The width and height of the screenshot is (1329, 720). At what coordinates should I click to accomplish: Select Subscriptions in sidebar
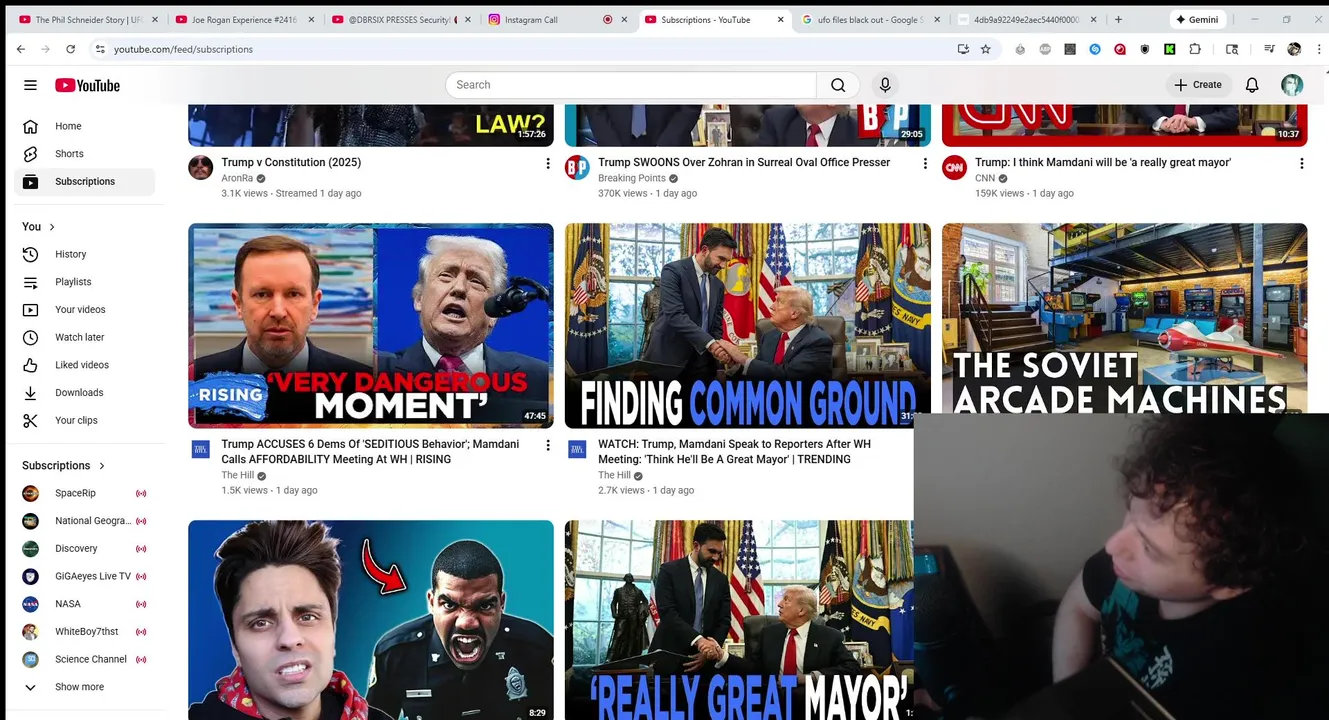pos(85,181)
